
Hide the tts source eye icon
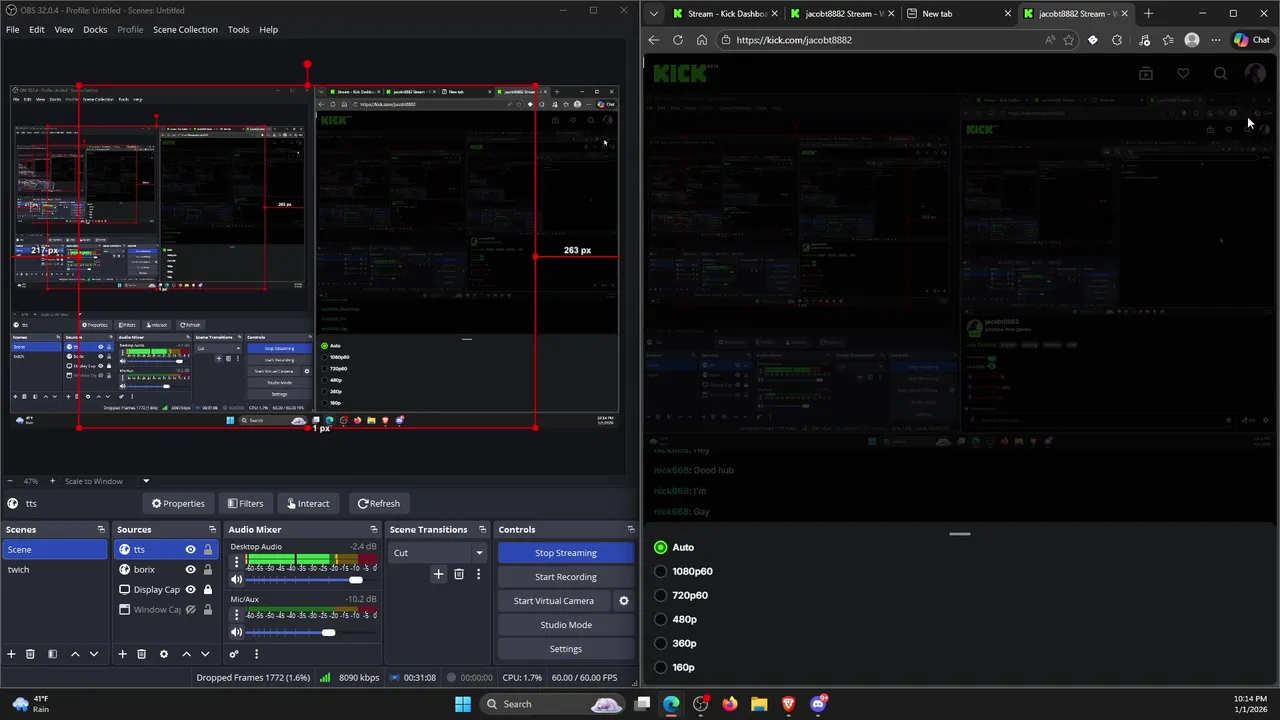pyautogui.click(x=190, y=550)
